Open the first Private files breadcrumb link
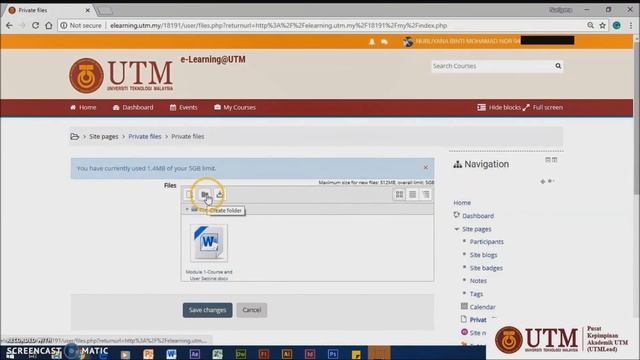The image size is (640, 360). click(145, 136)
